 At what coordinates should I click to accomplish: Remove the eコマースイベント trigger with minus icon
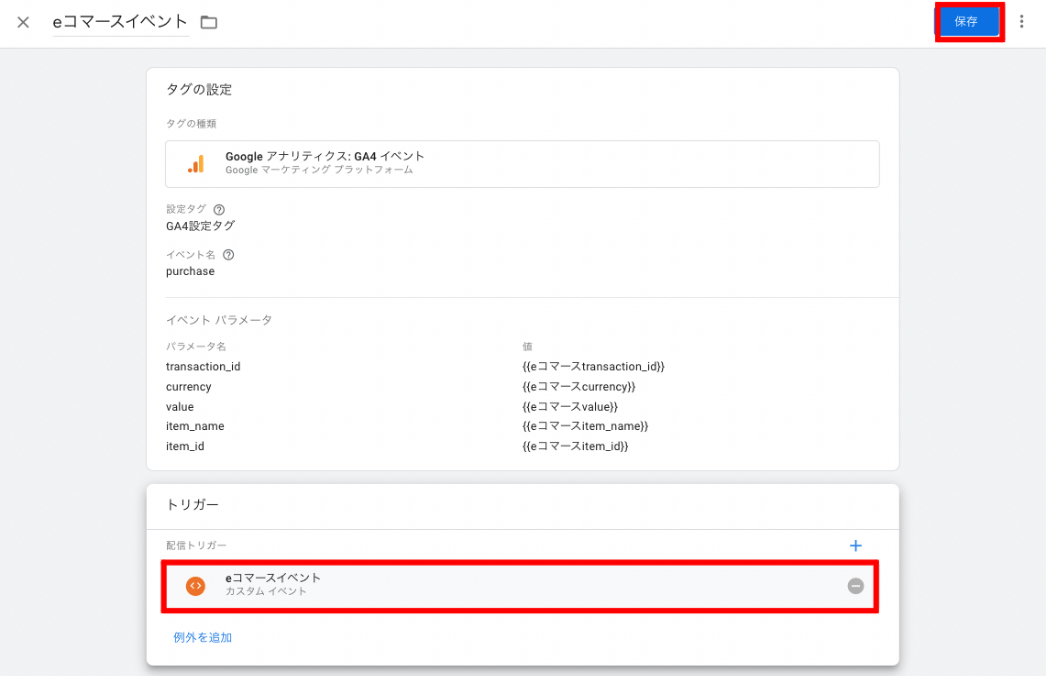click(x=855, y=586)
